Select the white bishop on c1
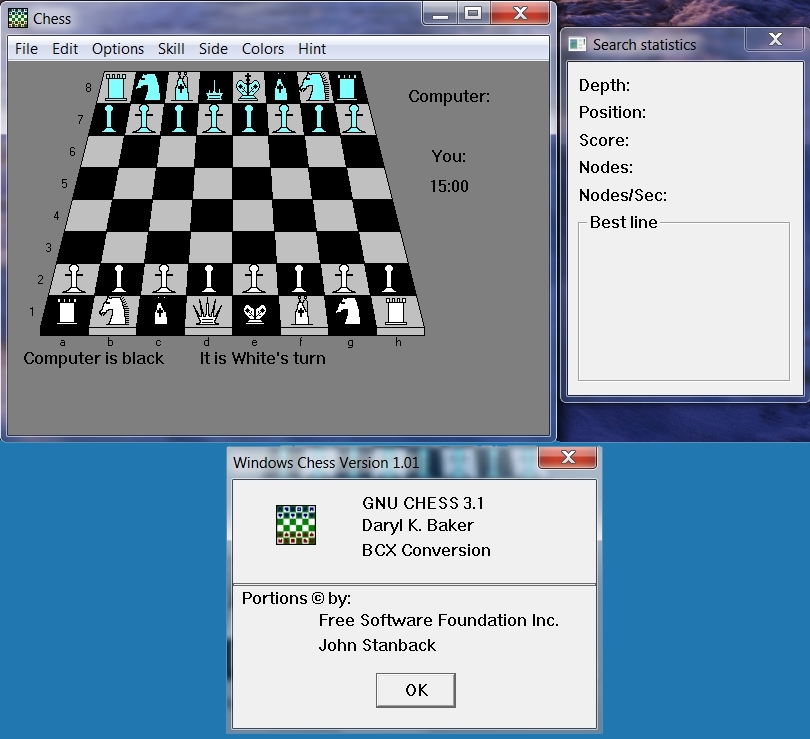Screen dimensions: 810x739 [161, 311]
